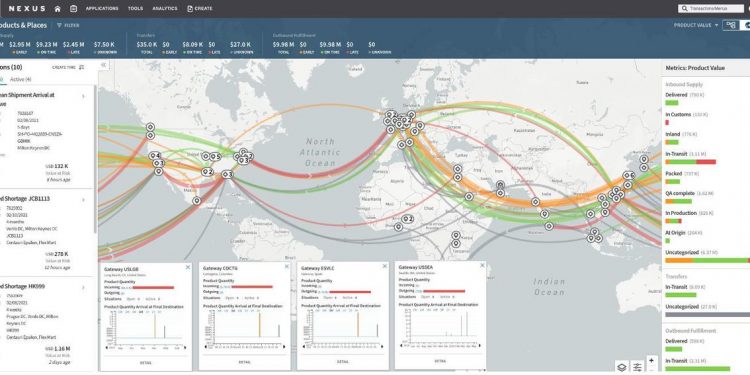Select the Africa cluster marker labeled 2

coord(408,219)
